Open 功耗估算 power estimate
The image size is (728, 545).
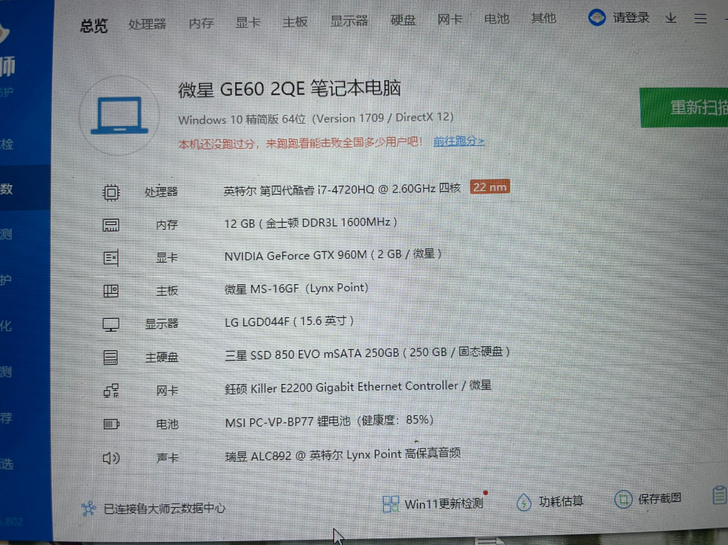pos(561,501)
